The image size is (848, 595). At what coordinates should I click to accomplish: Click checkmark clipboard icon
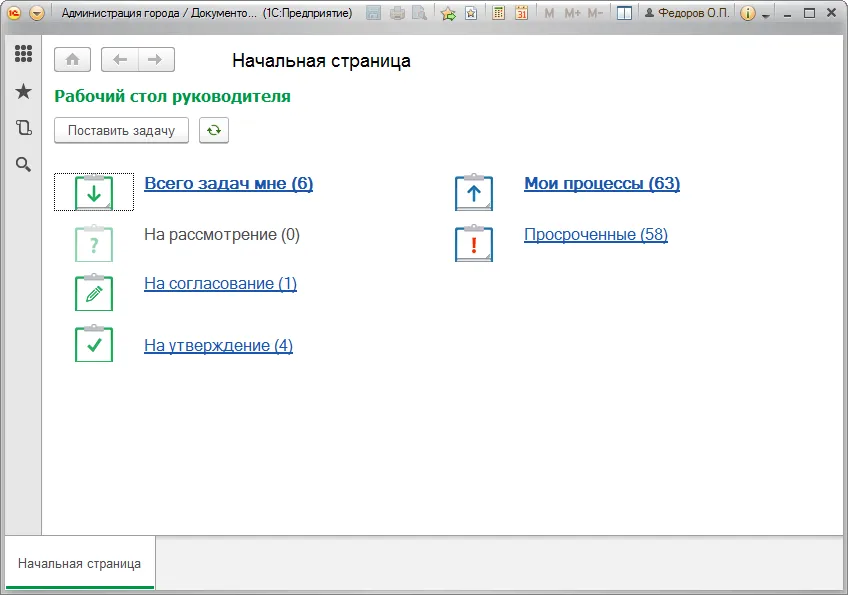click(x=94, y=343)
